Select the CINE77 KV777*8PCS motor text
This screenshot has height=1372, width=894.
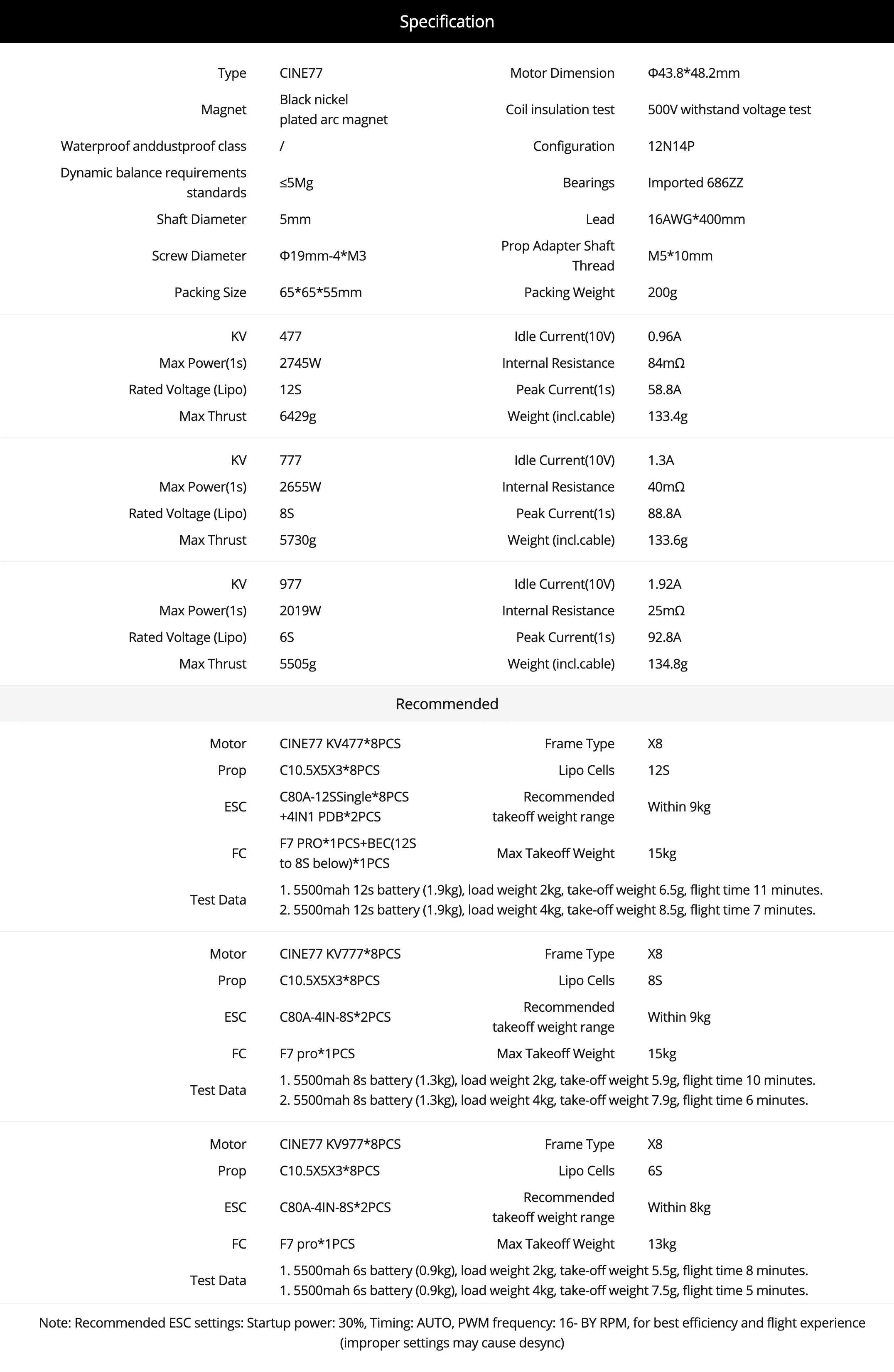point(340,954)
